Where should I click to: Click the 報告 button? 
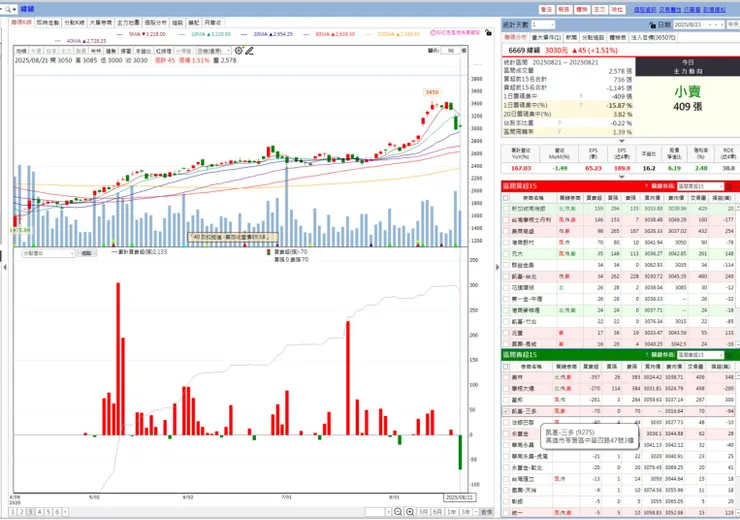coord(564,9)
